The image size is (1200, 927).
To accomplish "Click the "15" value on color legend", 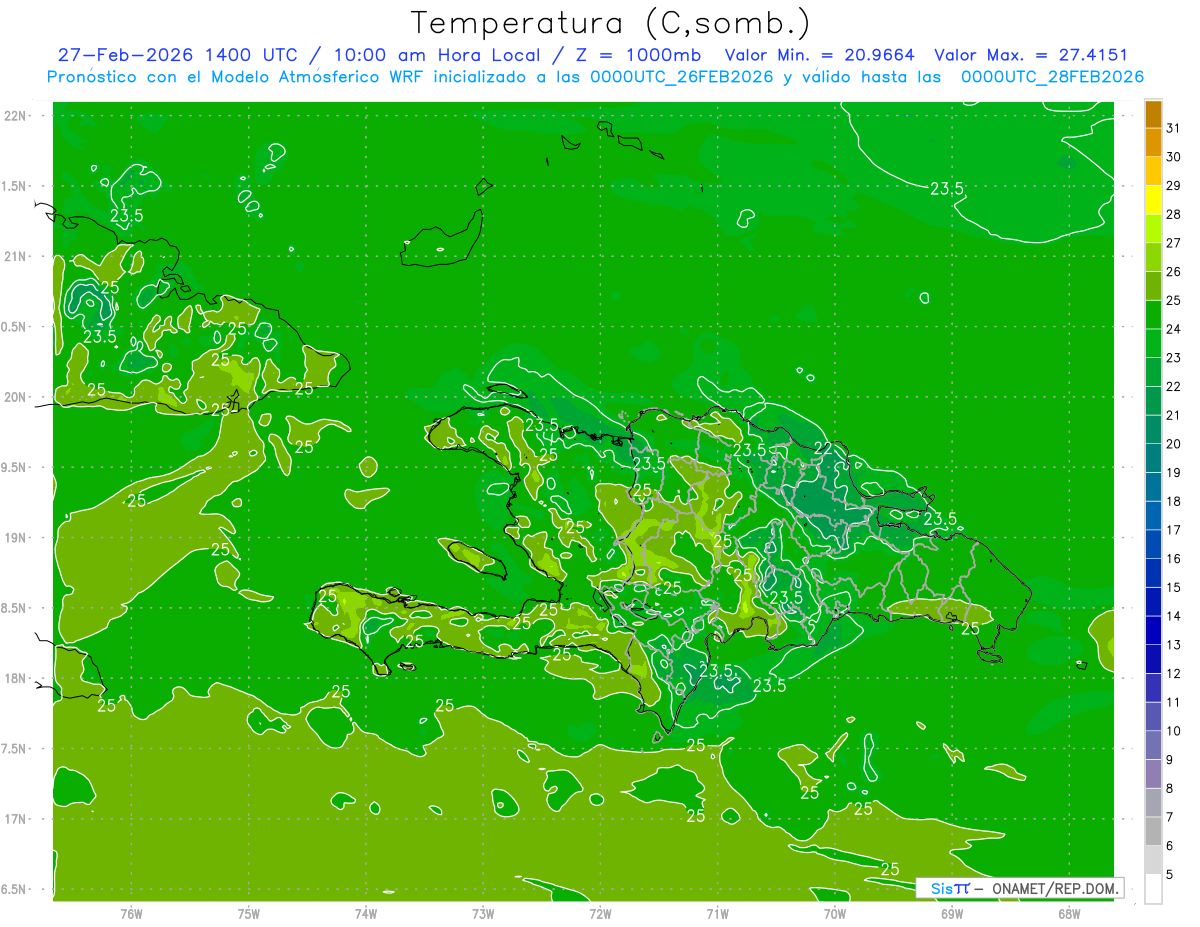I will click(x=1174, y=588).
